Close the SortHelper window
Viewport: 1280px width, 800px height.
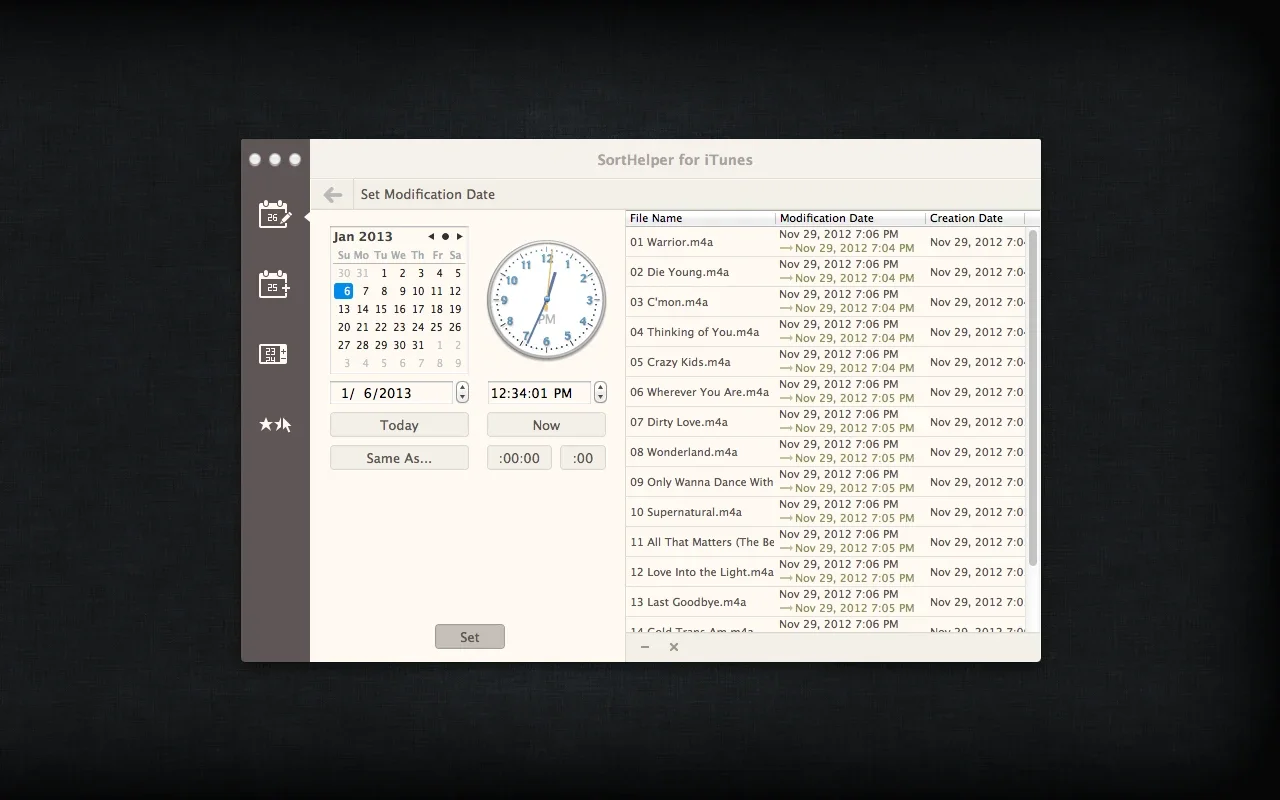(x=255, y=159)
